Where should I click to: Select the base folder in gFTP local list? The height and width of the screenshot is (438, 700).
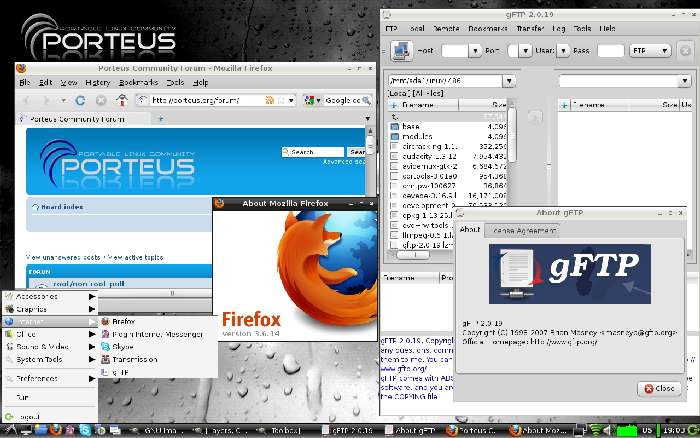410,127
